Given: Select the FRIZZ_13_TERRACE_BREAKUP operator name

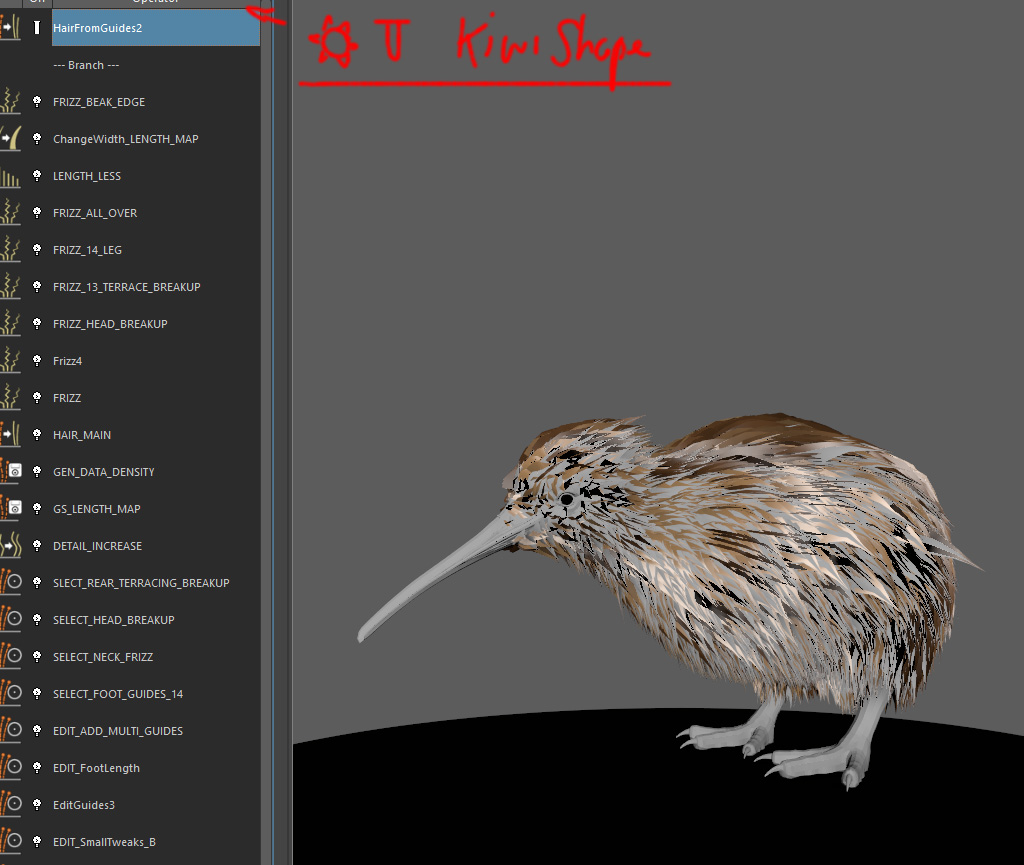Looking at the screenshot, I should pos(126,287).
